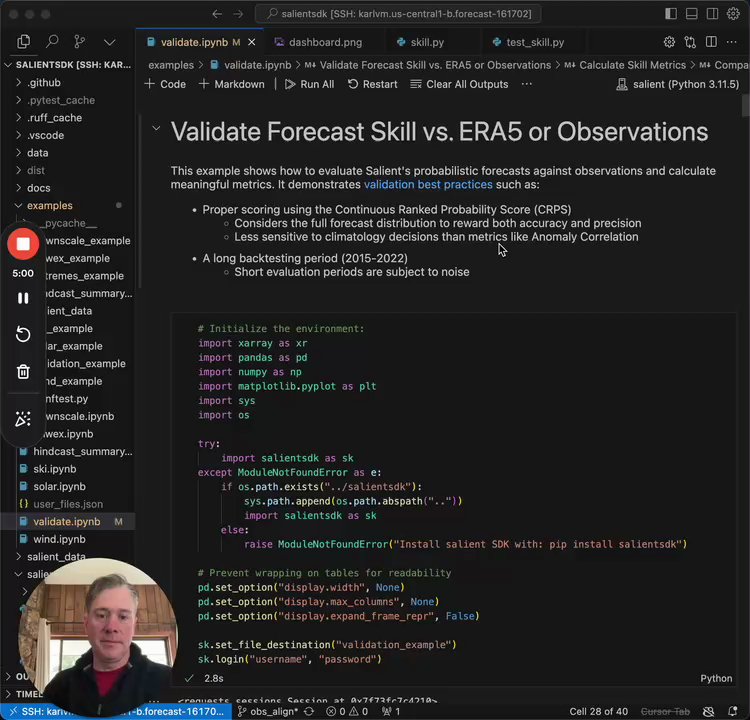Toggle the bottom panel layout icon
This screenshot has width=750, height=720.
pos(692,14)
